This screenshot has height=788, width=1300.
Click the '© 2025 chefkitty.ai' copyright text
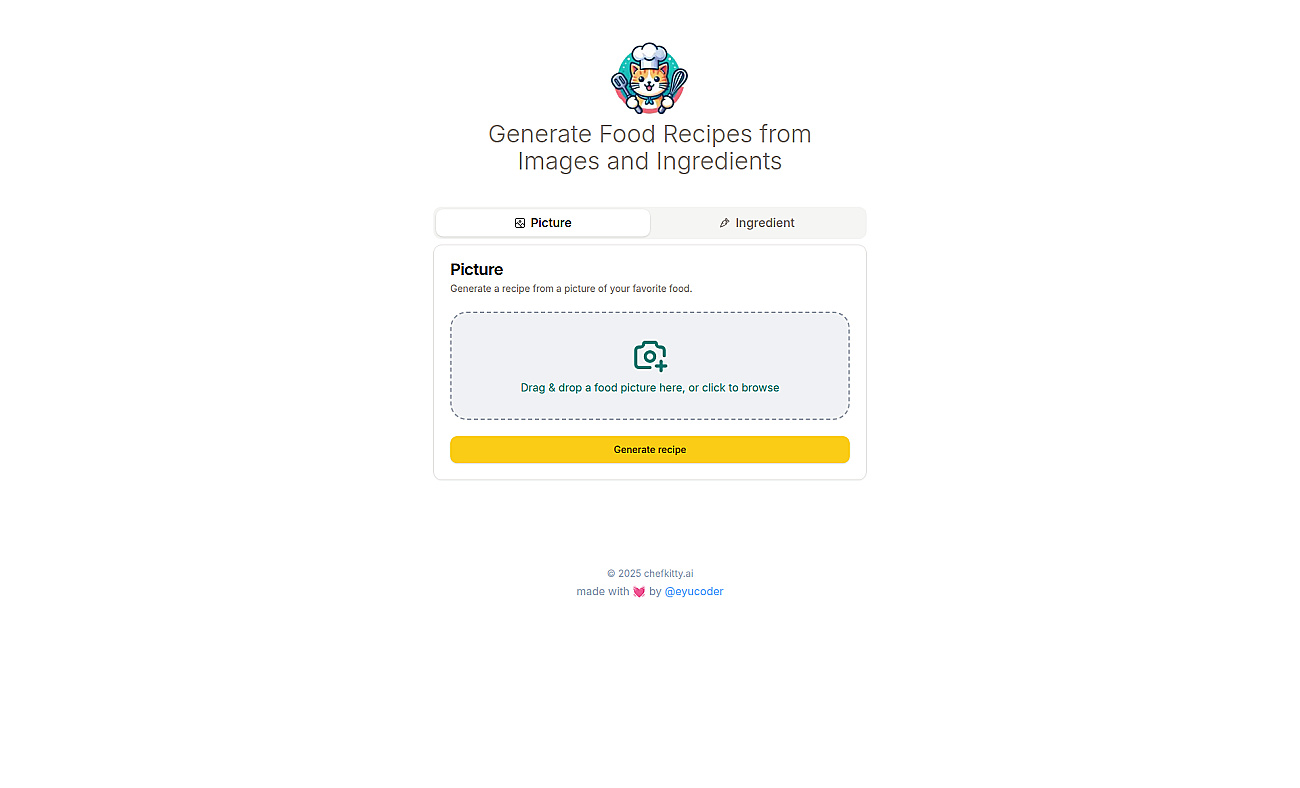650,574
